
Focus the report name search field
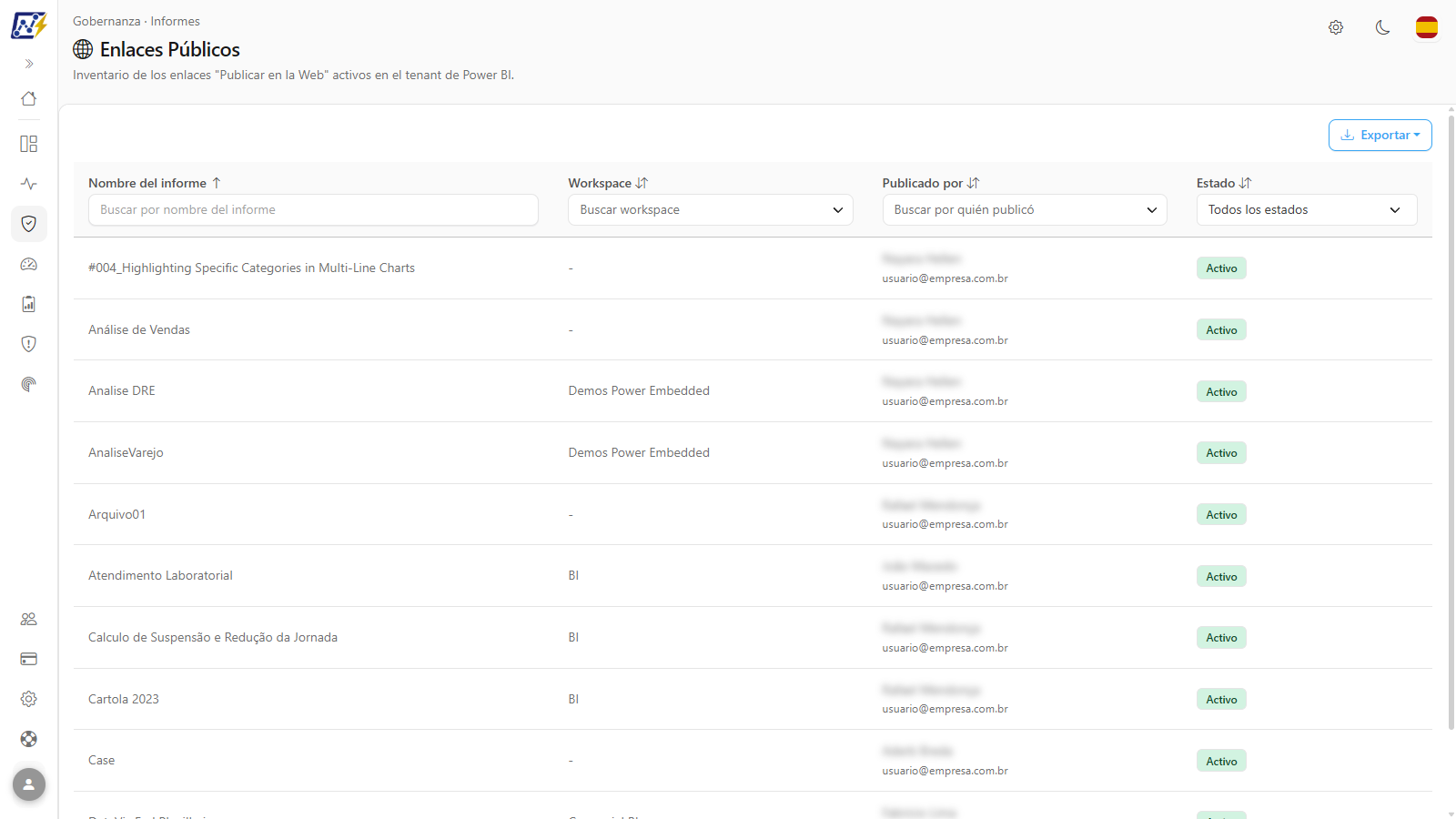click(313, 209)
